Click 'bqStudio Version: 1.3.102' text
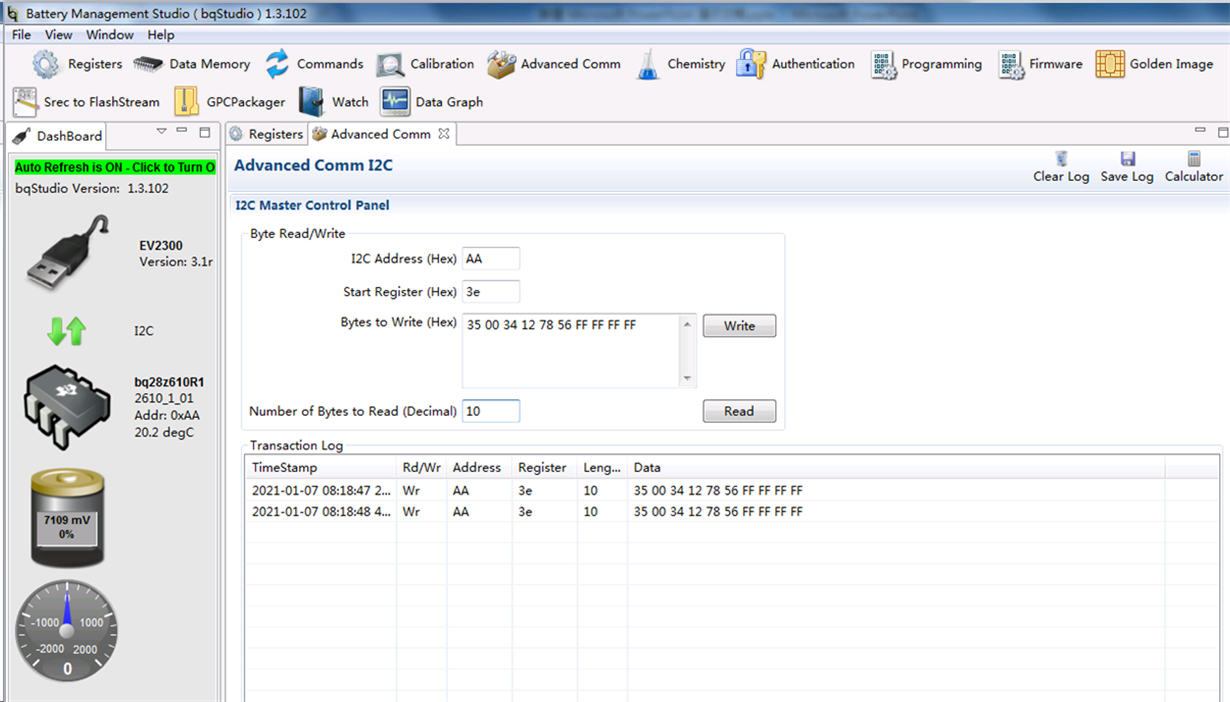The image size is (1230, 702). coord(92,188)
